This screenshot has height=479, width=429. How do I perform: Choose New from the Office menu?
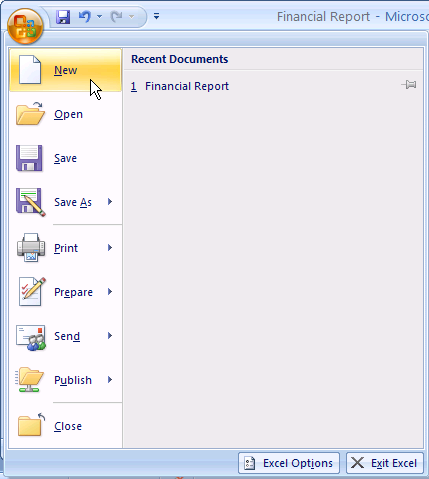[65, 70]
